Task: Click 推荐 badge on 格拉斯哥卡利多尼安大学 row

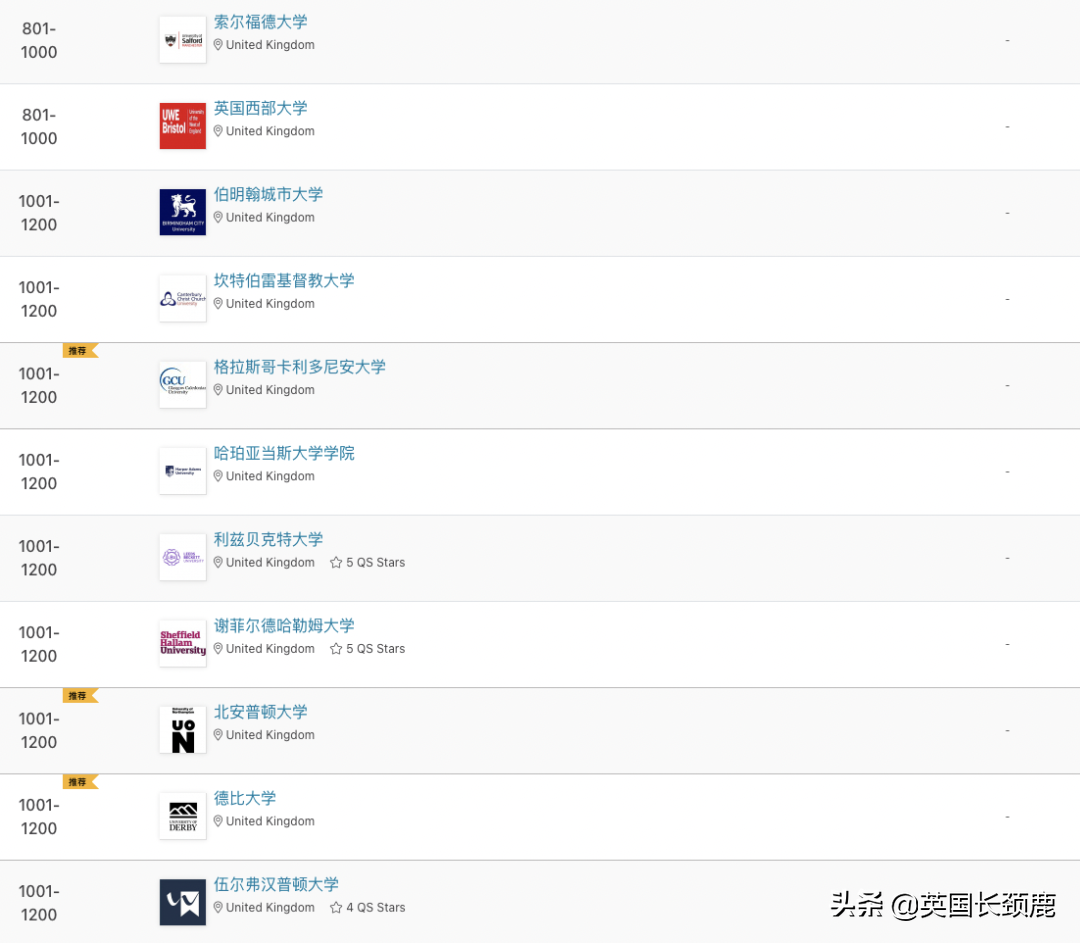Action: coord(80,351)
